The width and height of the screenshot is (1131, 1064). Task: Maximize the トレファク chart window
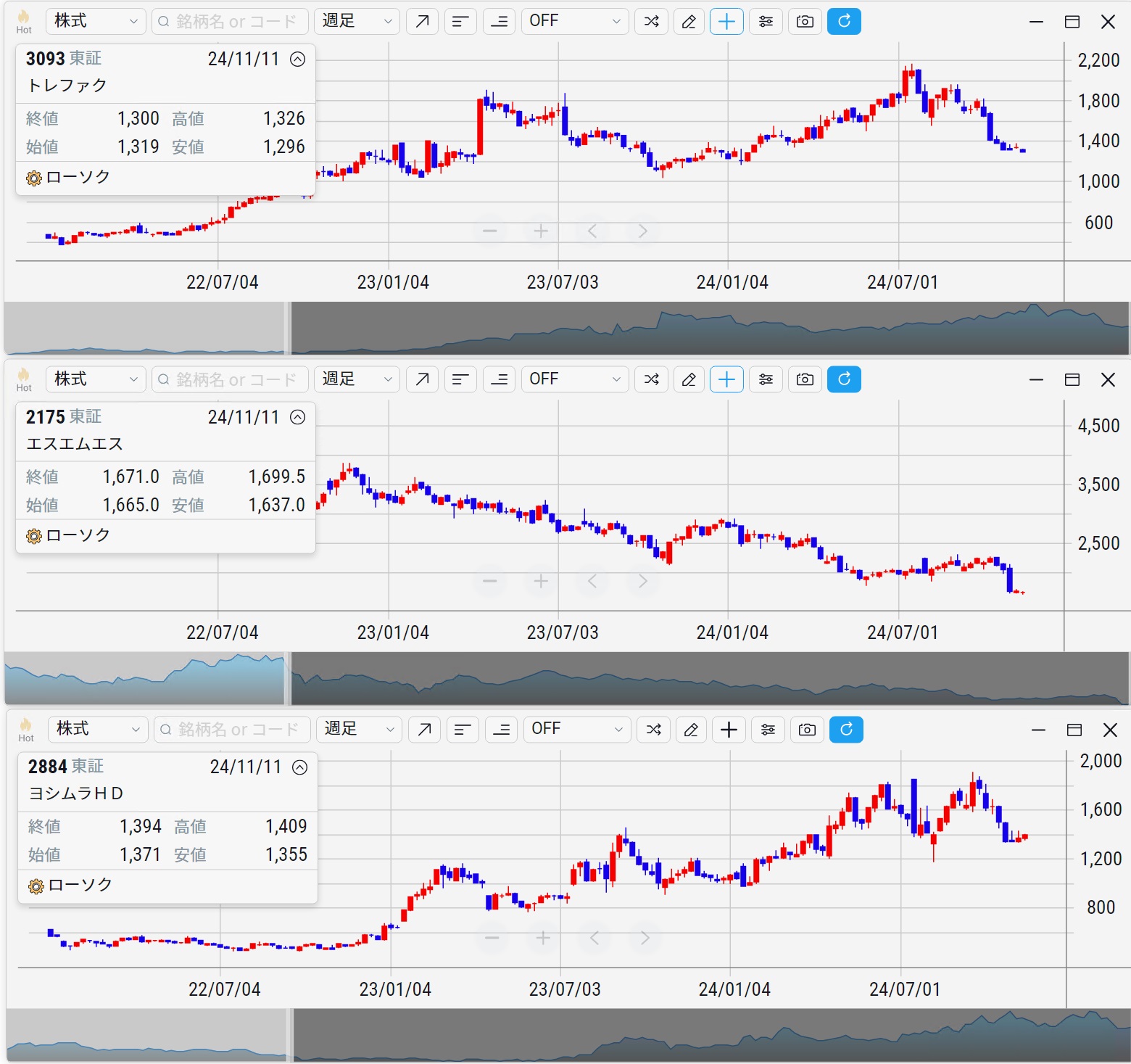1072,22
